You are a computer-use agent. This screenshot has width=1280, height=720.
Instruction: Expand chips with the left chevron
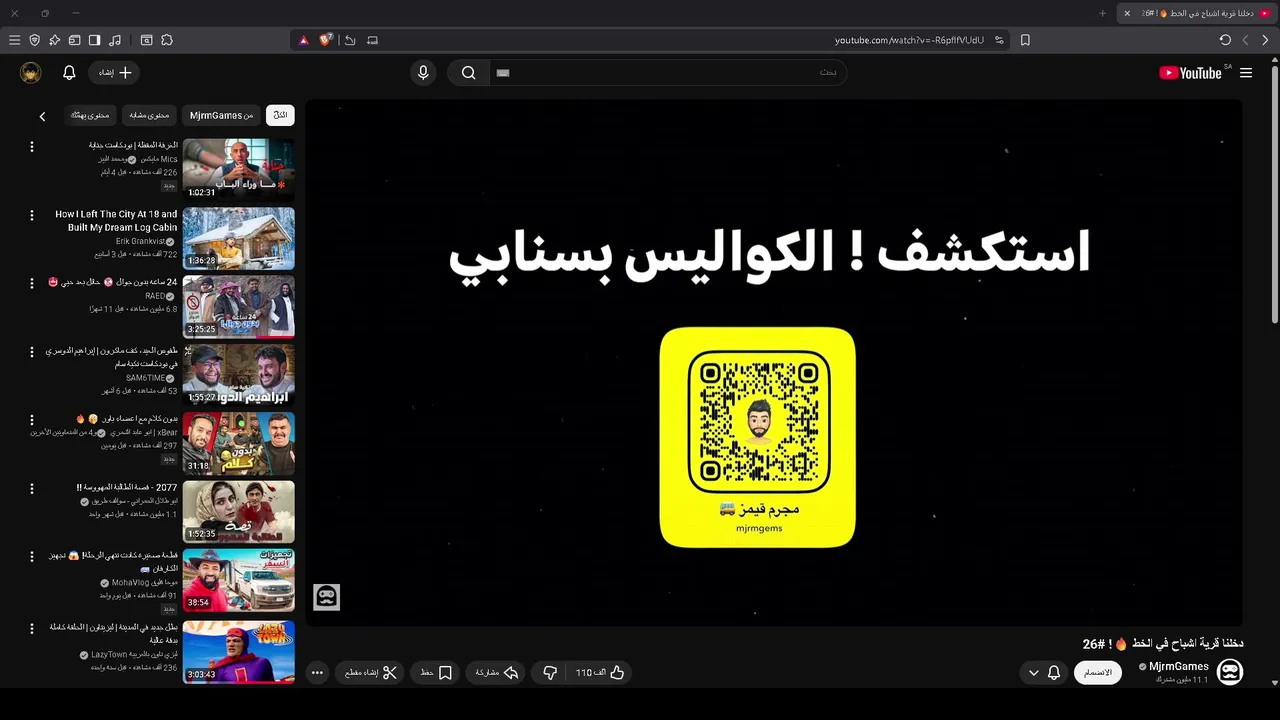coord(42,116)
